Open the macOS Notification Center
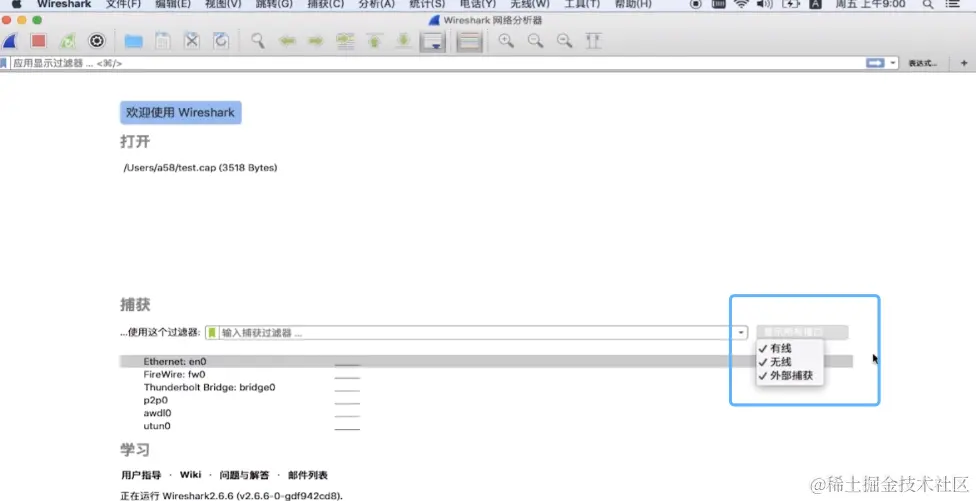Screen dimensions: 976x501 coord(953,4)
